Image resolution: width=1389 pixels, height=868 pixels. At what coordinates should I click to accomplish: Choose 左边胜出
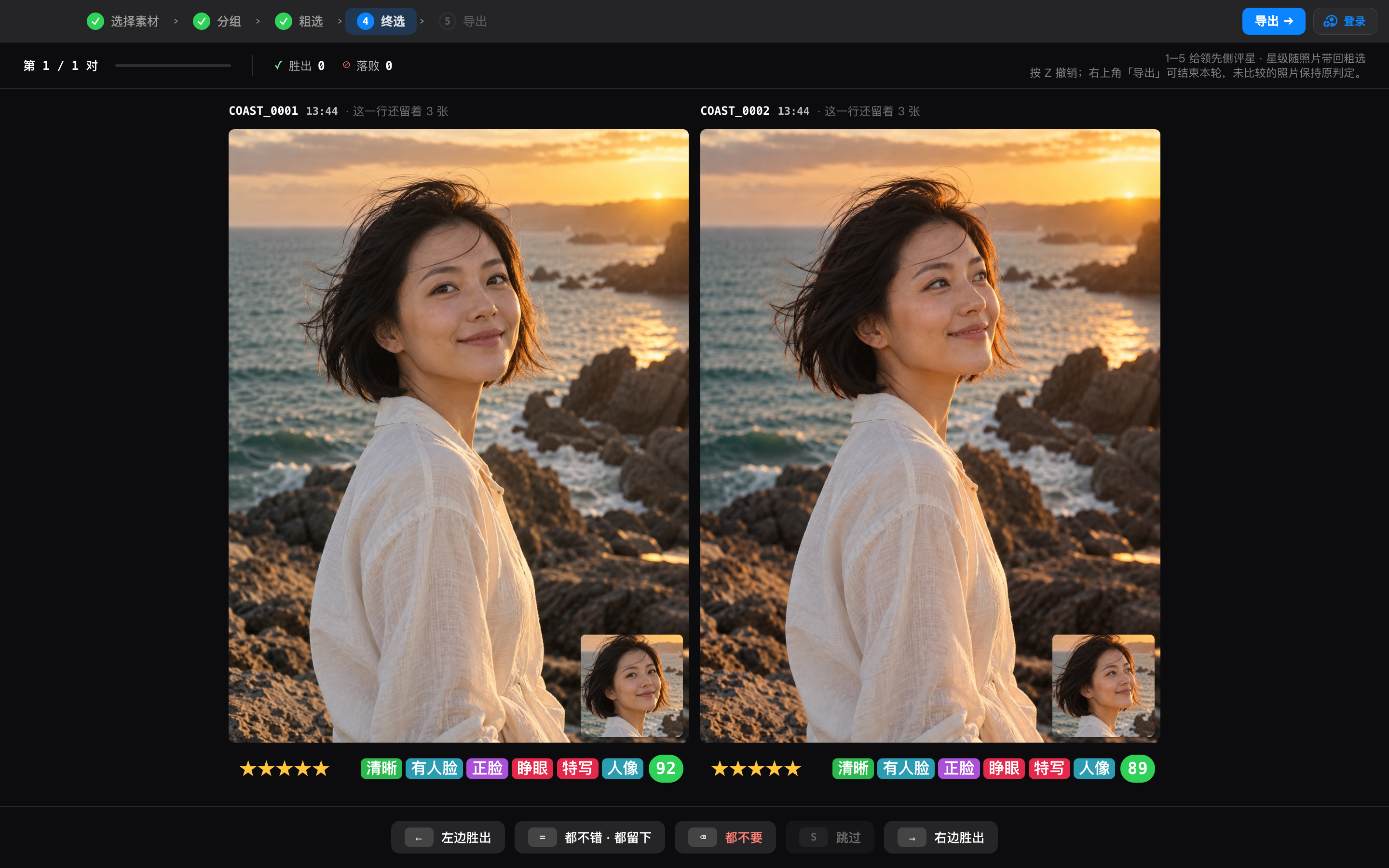[x=448, y=838]
